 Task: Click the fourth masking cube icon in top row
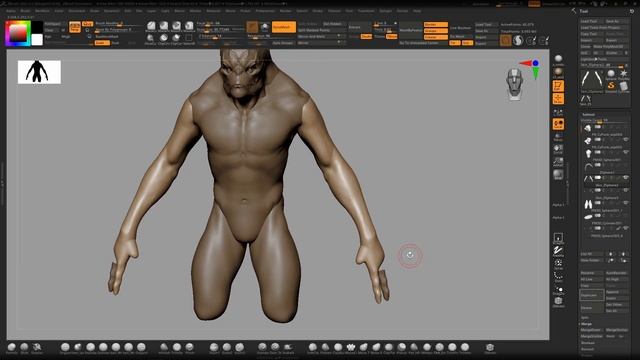click(x=189, y=26)
